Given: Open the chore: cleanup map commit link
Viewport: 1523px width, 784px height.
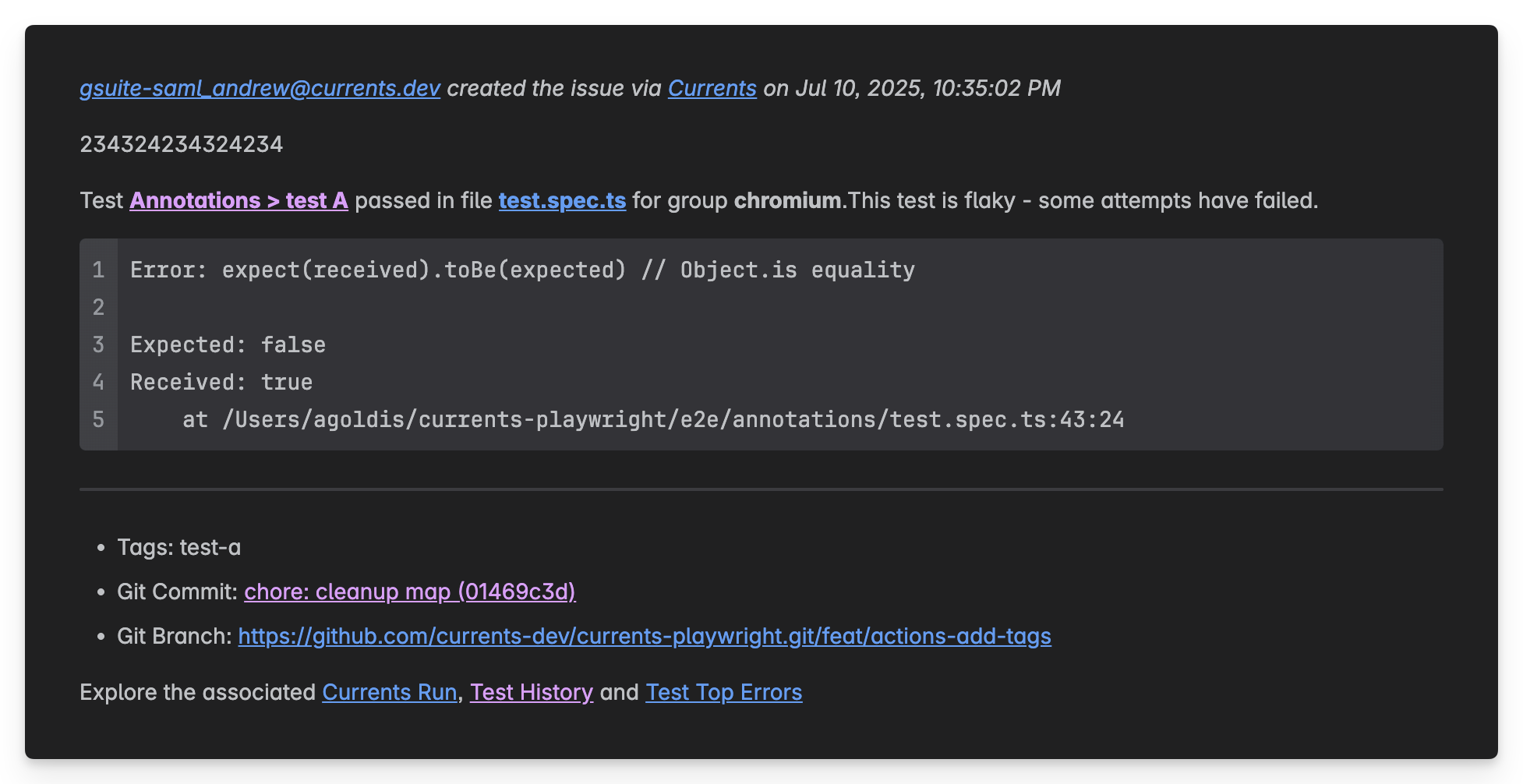Looking at the screenshot, I should tap(410, 592).
